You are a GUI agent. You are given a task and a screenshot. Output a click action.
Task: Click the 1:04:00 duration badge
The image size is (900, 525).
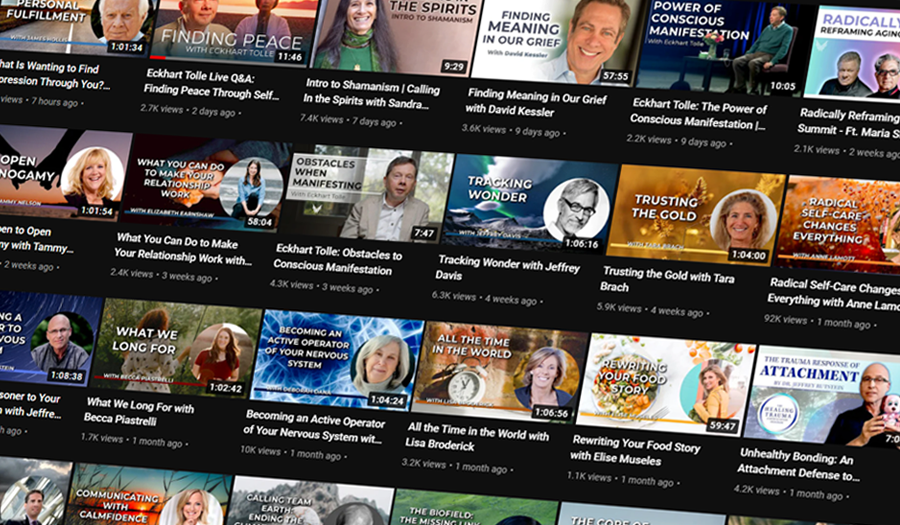748,255
